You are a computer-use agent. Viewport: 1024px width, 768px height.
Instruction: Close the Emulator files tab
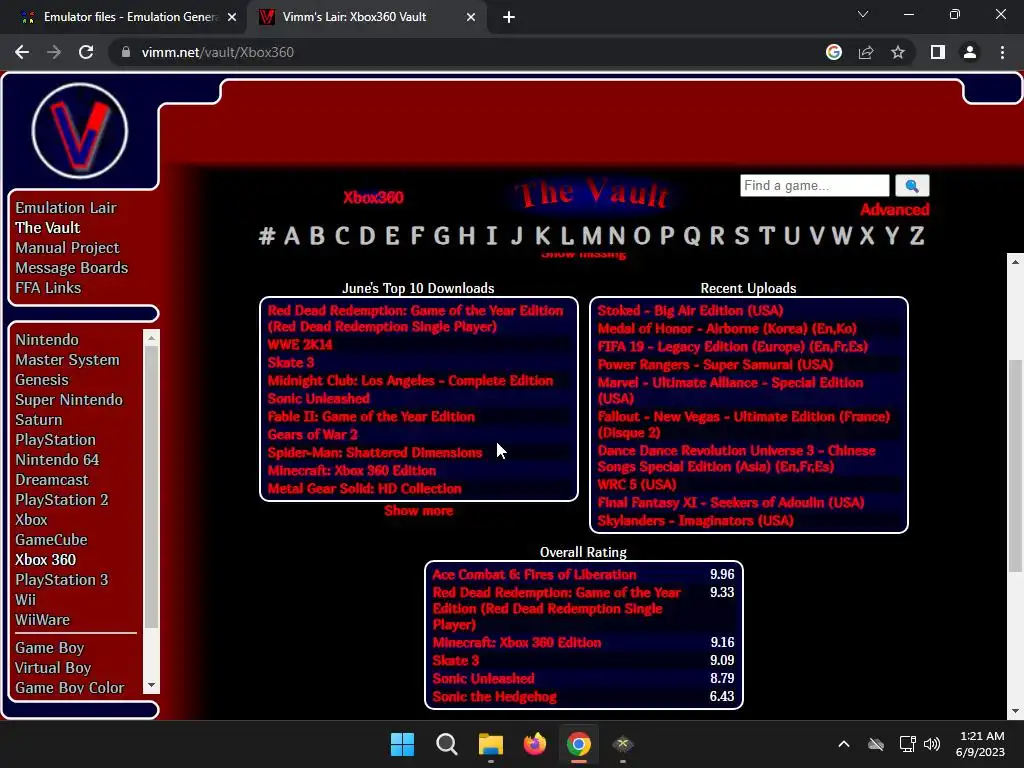tap(231, 17)
